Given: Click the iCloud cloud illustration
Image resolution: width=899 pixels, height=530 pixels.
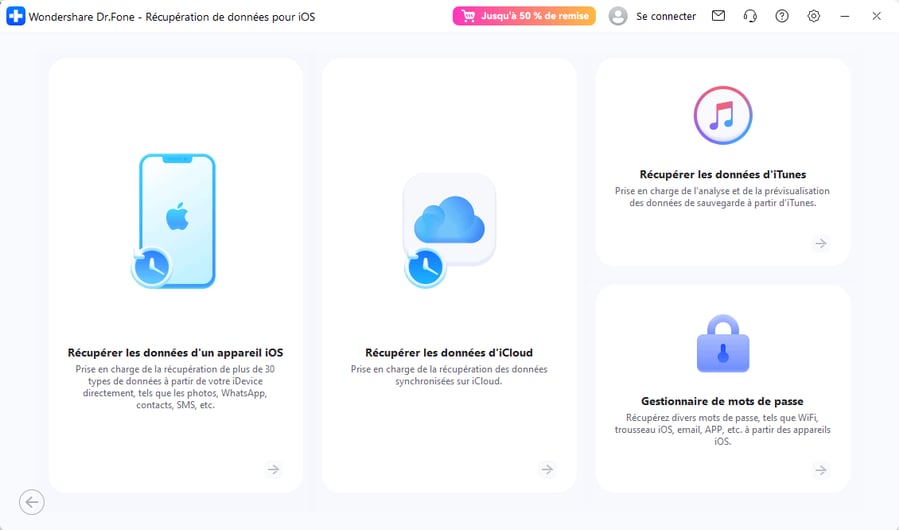Looking at the screenshot, I should [450, 230].
